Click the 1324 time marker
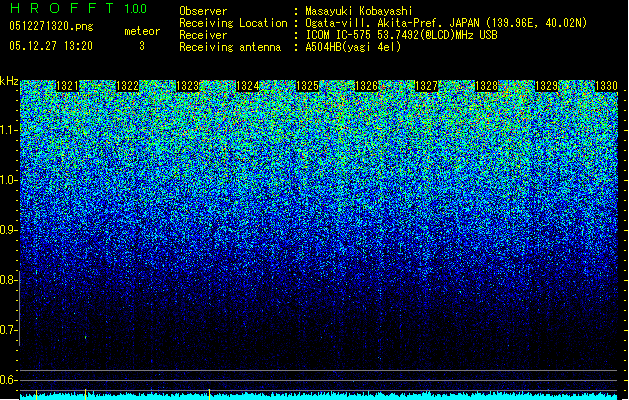This screenshot has height=400, width=629. point(248,86)
